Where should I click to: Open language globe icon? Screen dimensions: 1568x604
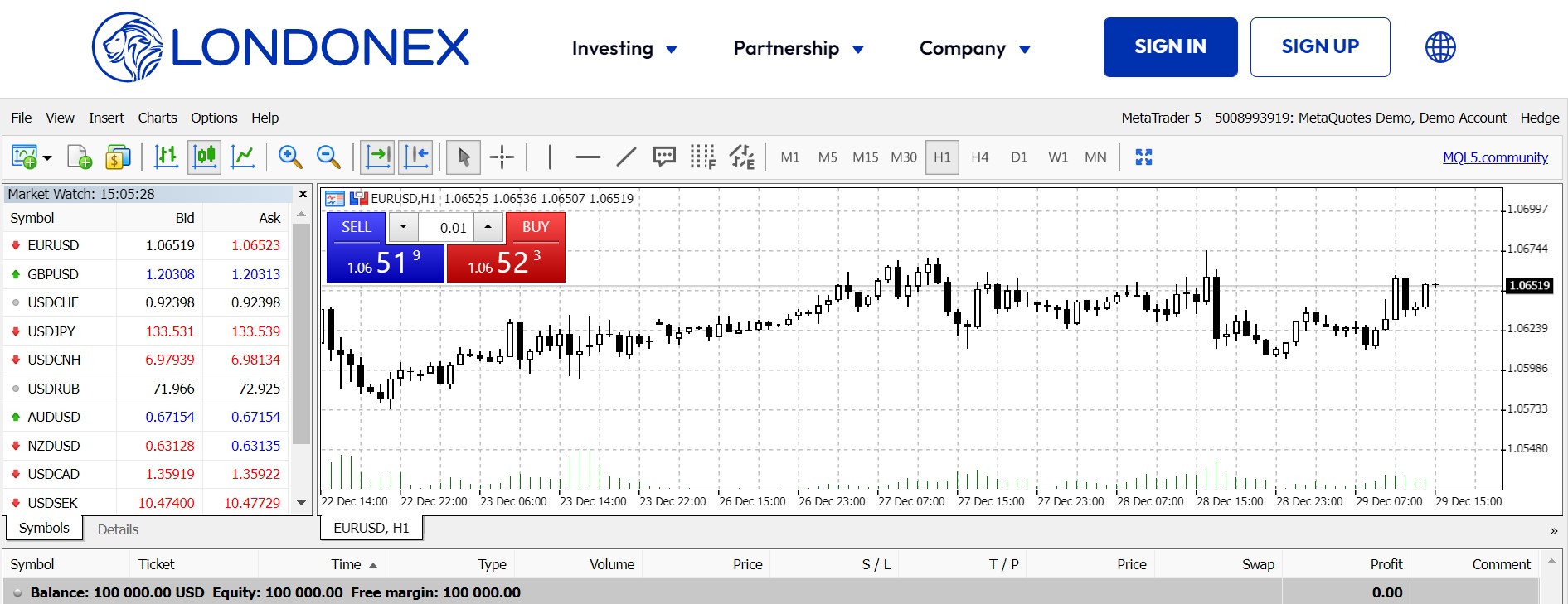point(1440,47)
